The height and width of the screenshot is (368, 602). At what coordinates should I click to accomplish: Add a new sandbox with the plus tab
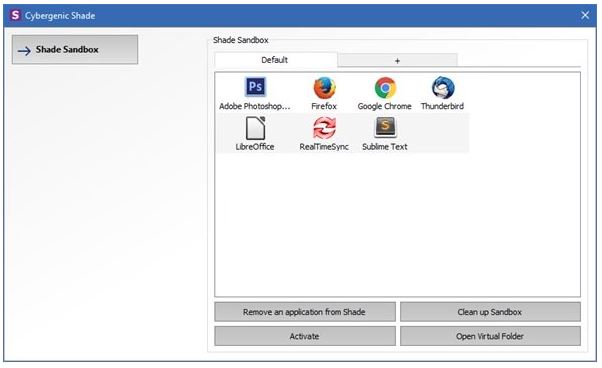[x=397, y=61]
